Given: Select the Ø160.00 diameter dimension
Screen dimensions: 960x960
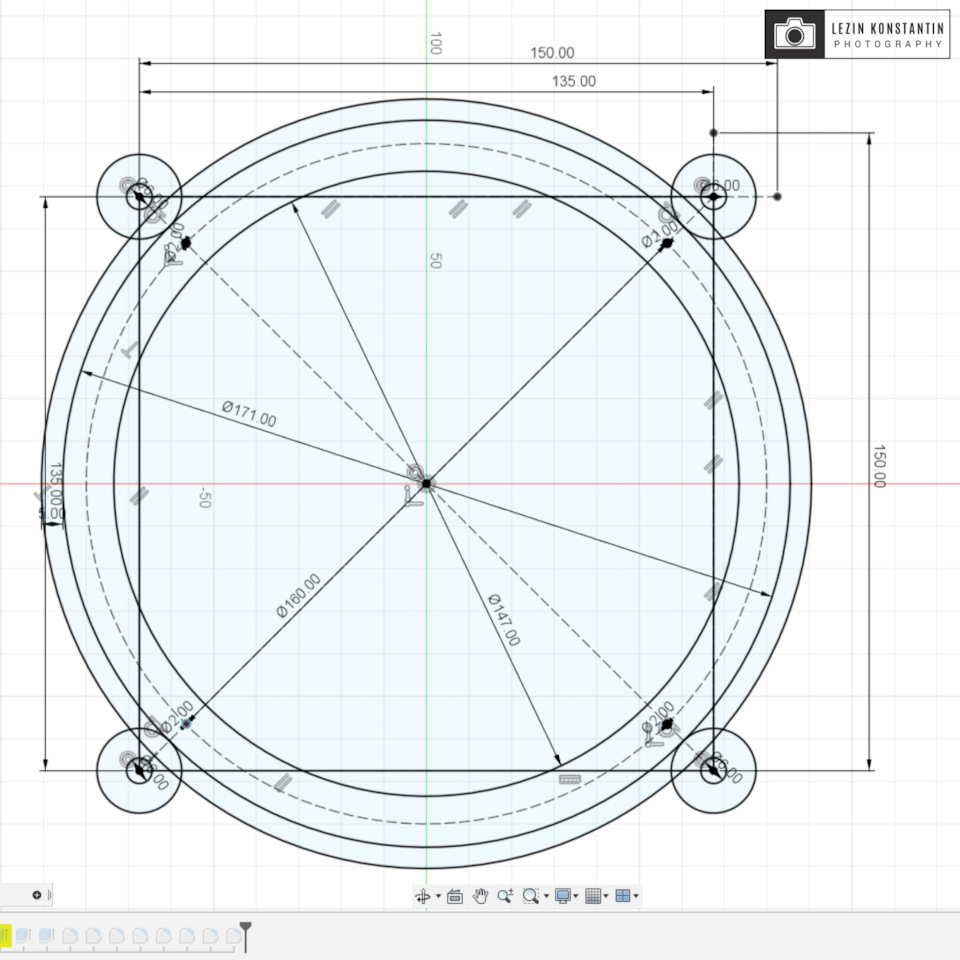Looking at the screenshot, I should 298,595.
